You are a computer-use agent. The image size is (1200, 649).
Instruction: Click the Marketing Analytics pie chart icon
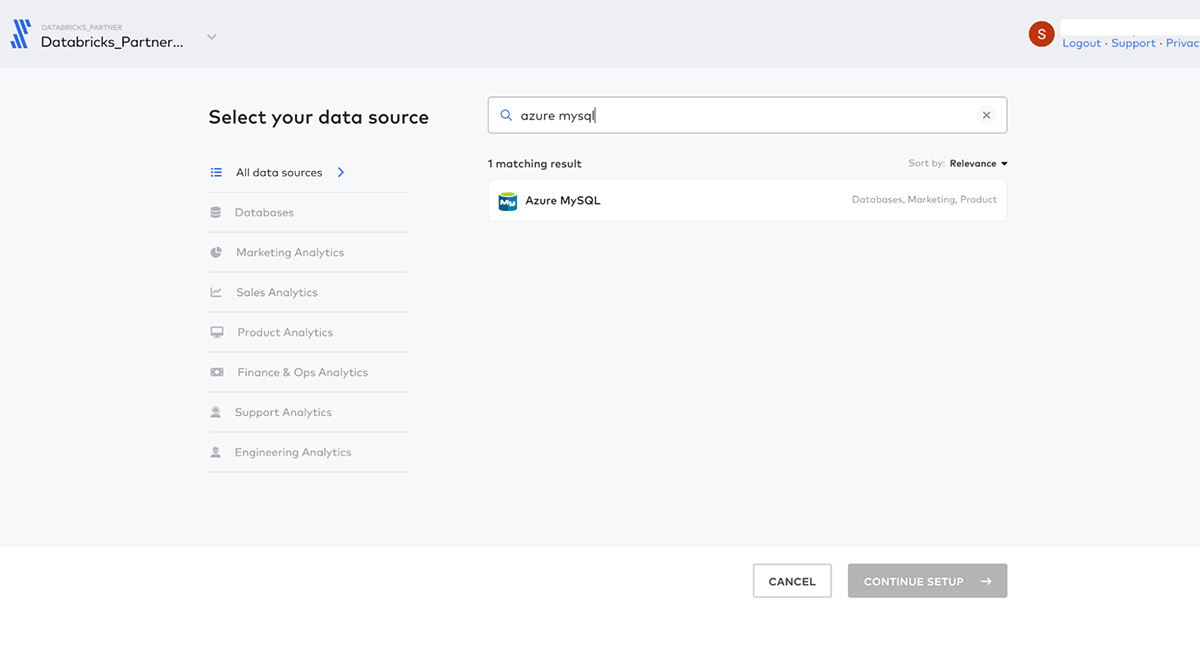[x=216, y=253]
